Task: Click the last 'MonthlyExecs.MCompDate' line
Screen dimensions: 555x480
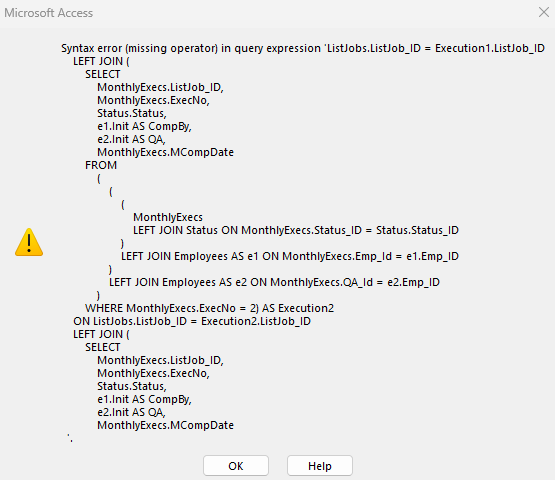Action: [x=166, y=425]
